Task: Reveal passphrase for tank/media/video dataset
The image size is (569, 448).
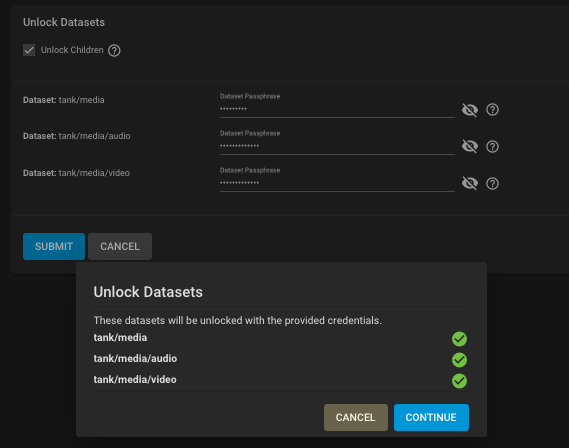Action: (x=470, y=184)
